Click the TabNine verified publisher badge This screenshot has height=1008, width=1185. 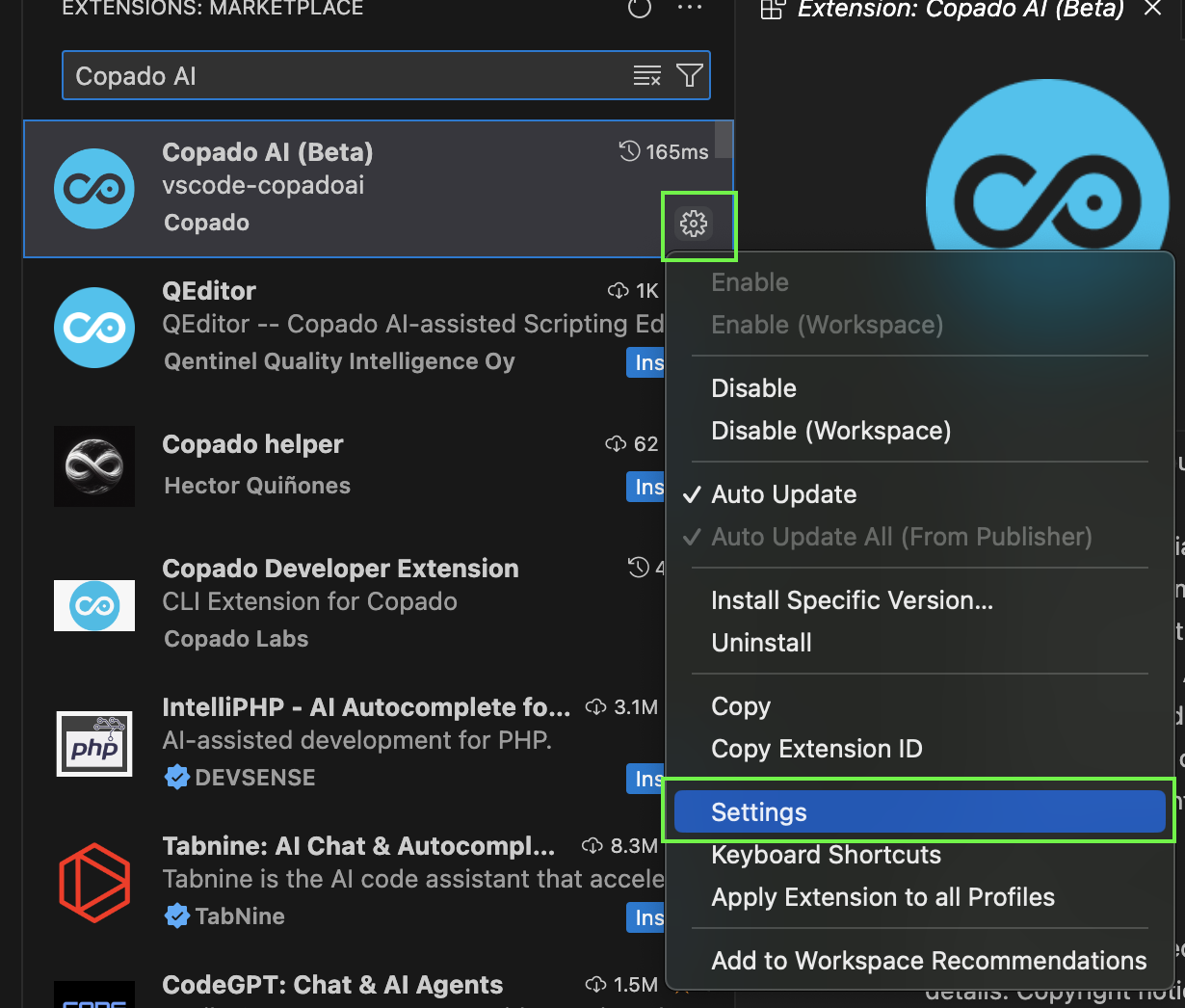click(177, 916)
